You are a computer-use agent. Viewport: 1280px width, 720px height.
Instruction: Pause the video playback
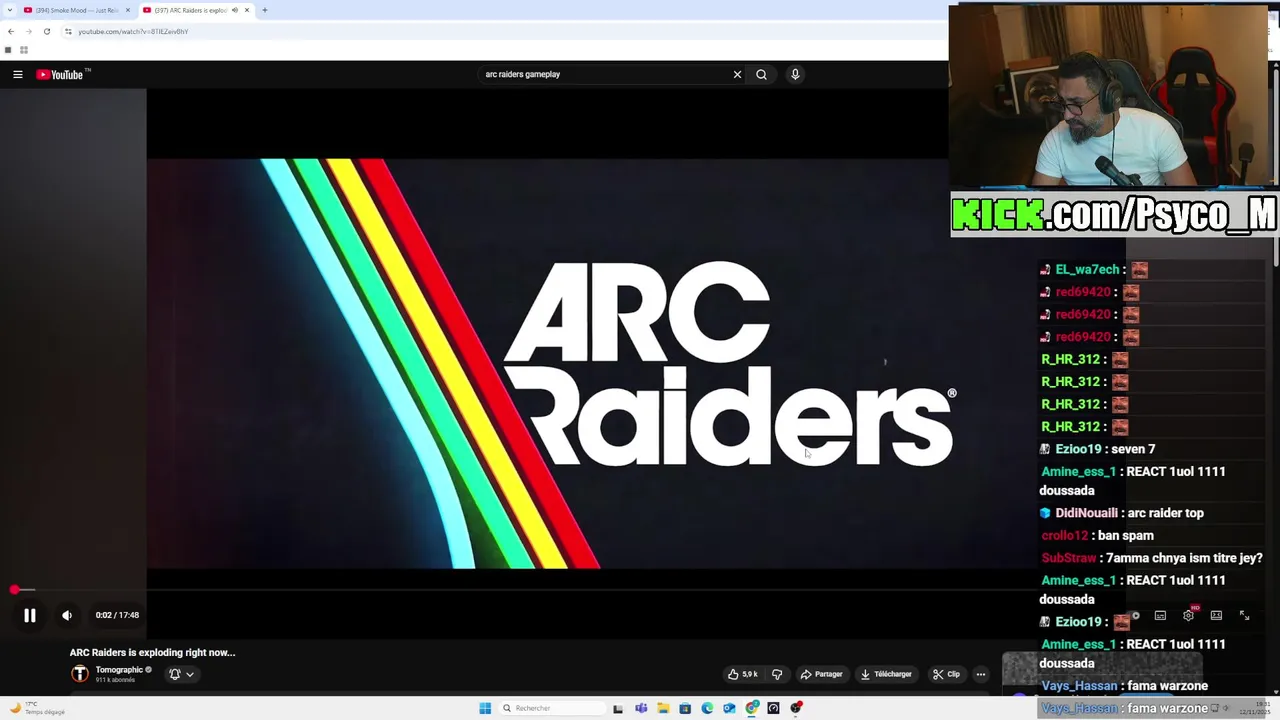(30, 616)
